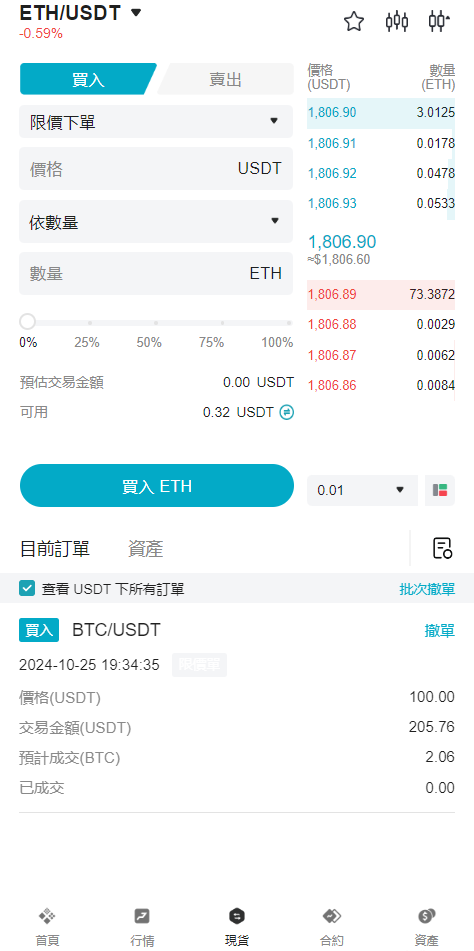Viewport: 474px width, 951px height.
Task: Click the 買入 ETH button
Action: point(156,486)
